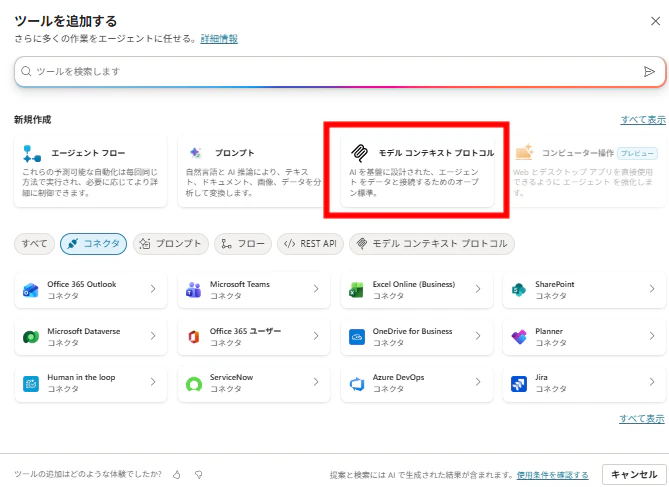This screenshot has height=487, width=669.
Task: Click the モデル コンテキスト プロトコル card icon
Action: [359, 153]
